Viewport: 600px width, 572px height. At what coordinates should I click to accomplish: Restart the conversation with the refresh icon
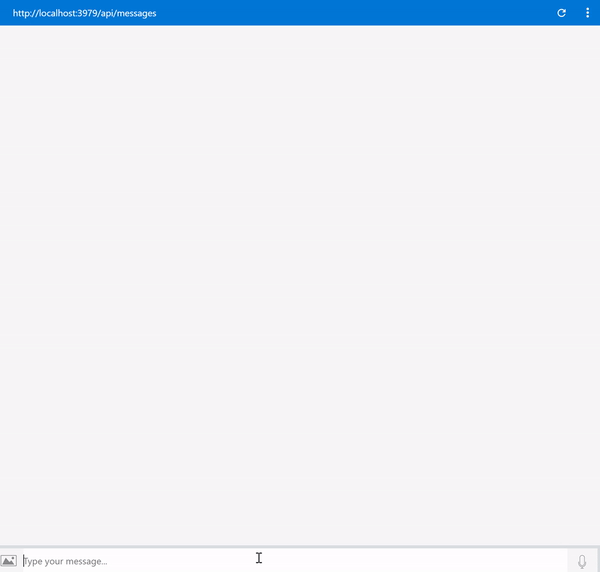[x=561, y=13]
